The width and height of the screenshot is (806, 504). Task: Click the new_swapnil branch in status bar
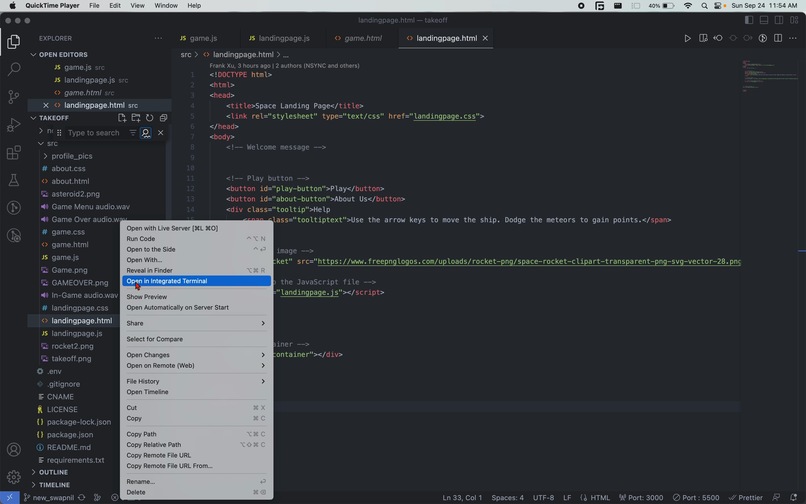[49, 497]
